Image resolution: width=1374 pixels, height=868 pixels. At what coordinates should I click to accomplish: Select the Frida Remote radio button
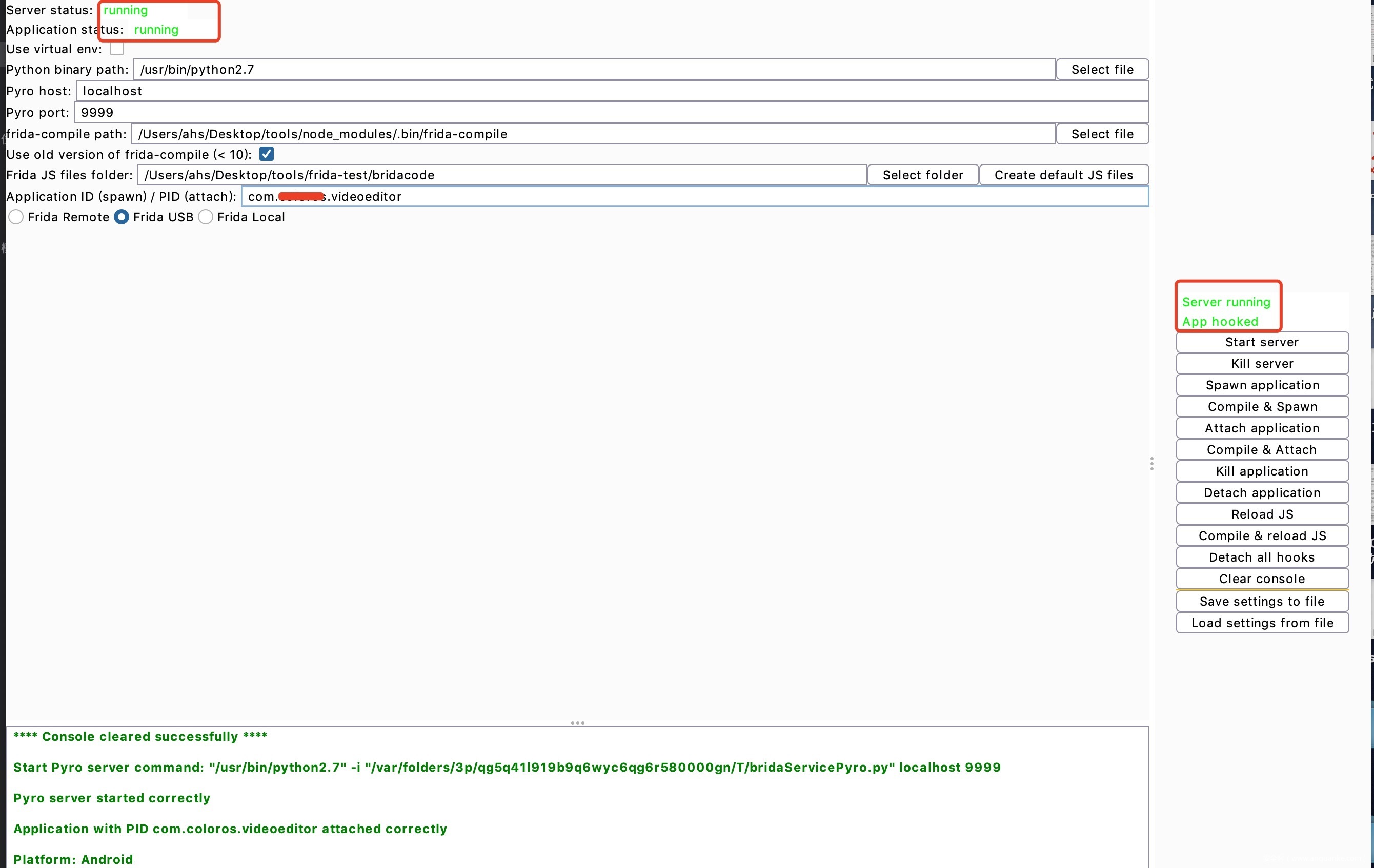click(16, 217)
